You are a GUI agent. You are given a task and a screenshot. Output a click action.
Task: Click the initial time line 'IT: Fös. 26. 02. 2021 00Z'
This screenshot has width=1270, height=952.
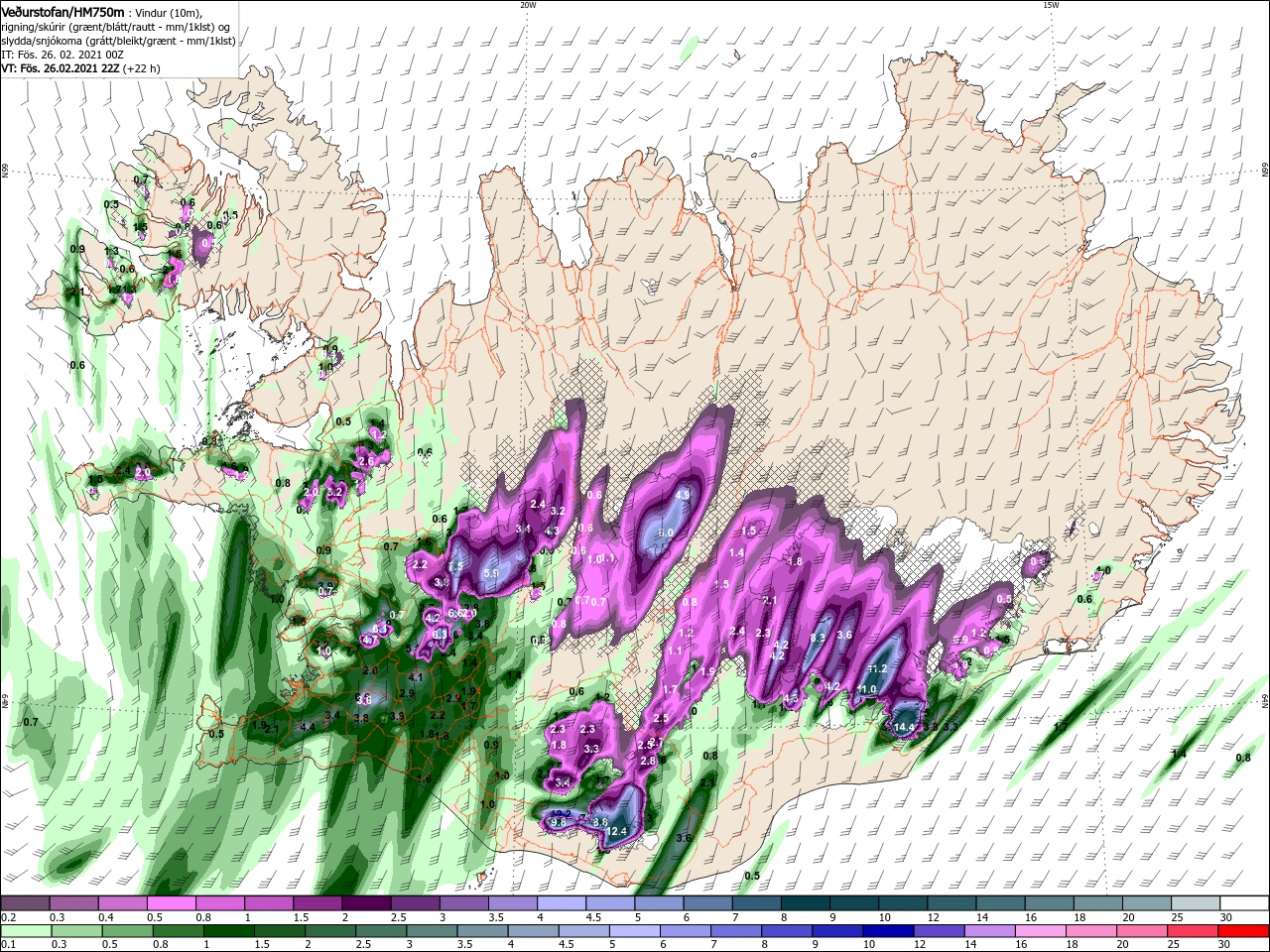click(x=63, y=55)
